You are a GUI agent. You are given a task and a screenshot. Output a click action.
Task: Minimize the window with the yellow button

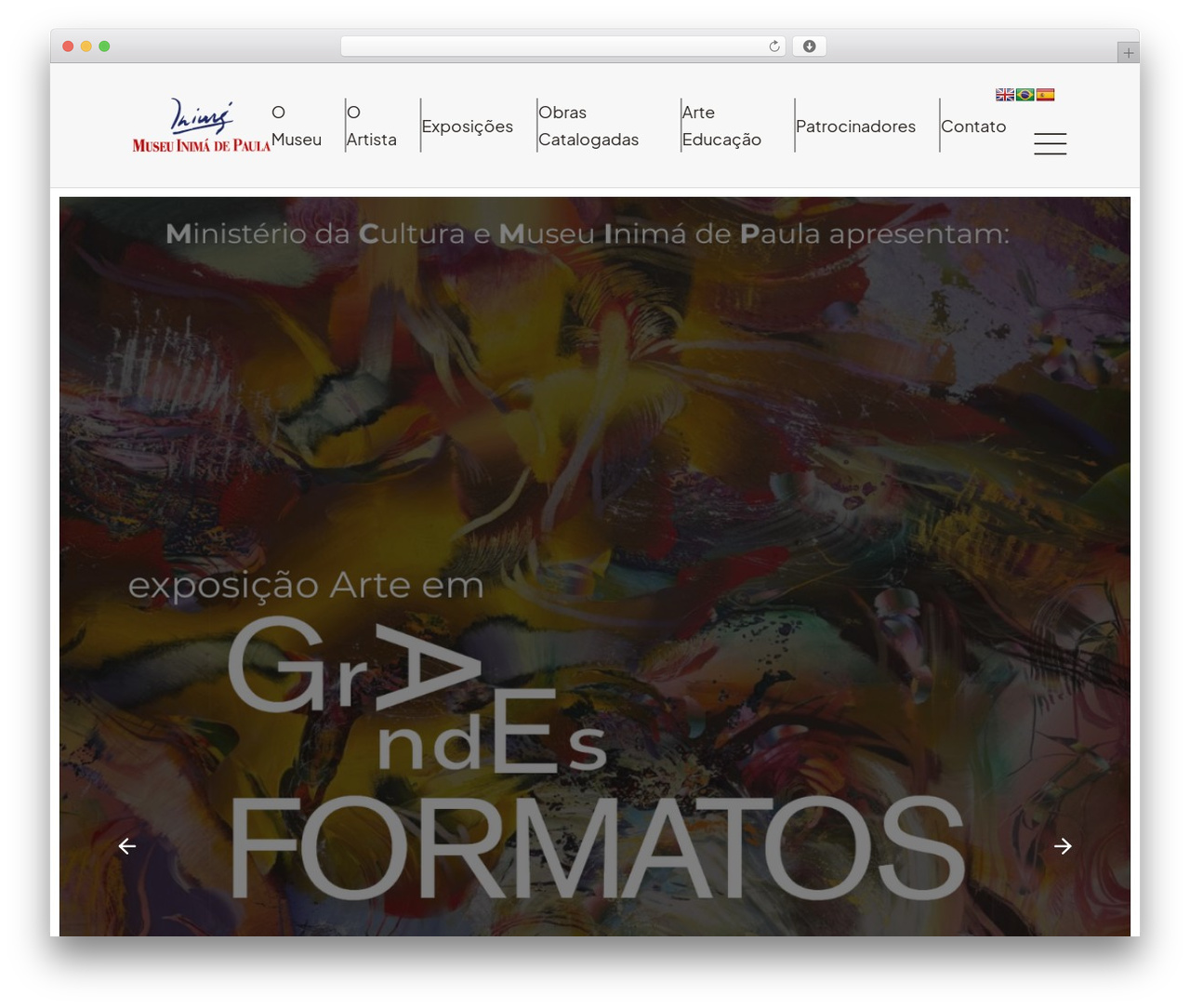86,46
